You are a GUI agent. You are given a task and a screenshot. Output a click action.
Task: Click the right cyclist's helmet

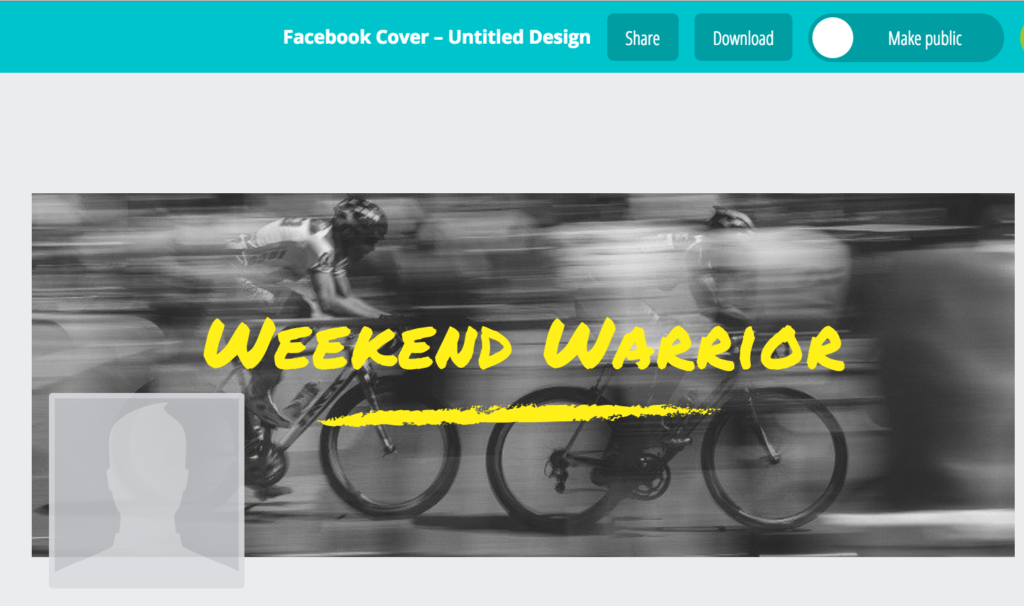point(729,218)
